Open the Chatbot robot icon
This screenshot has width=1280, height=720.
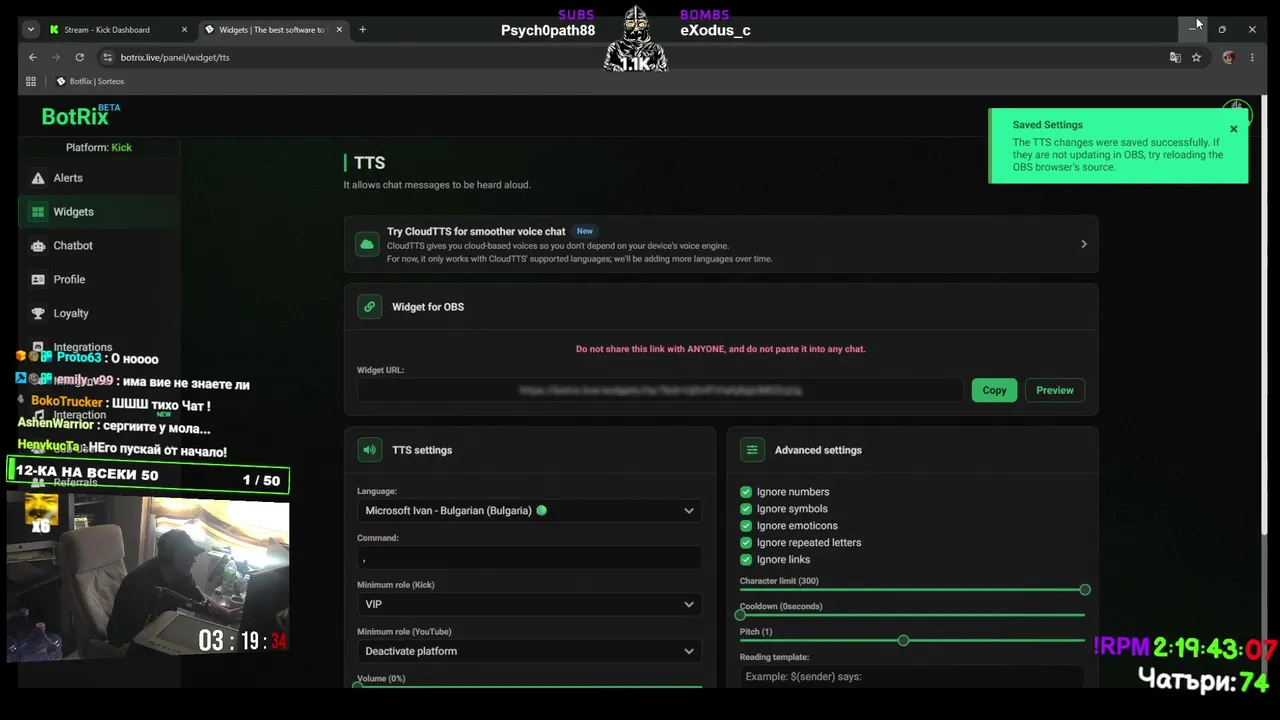tap(38, 246)
